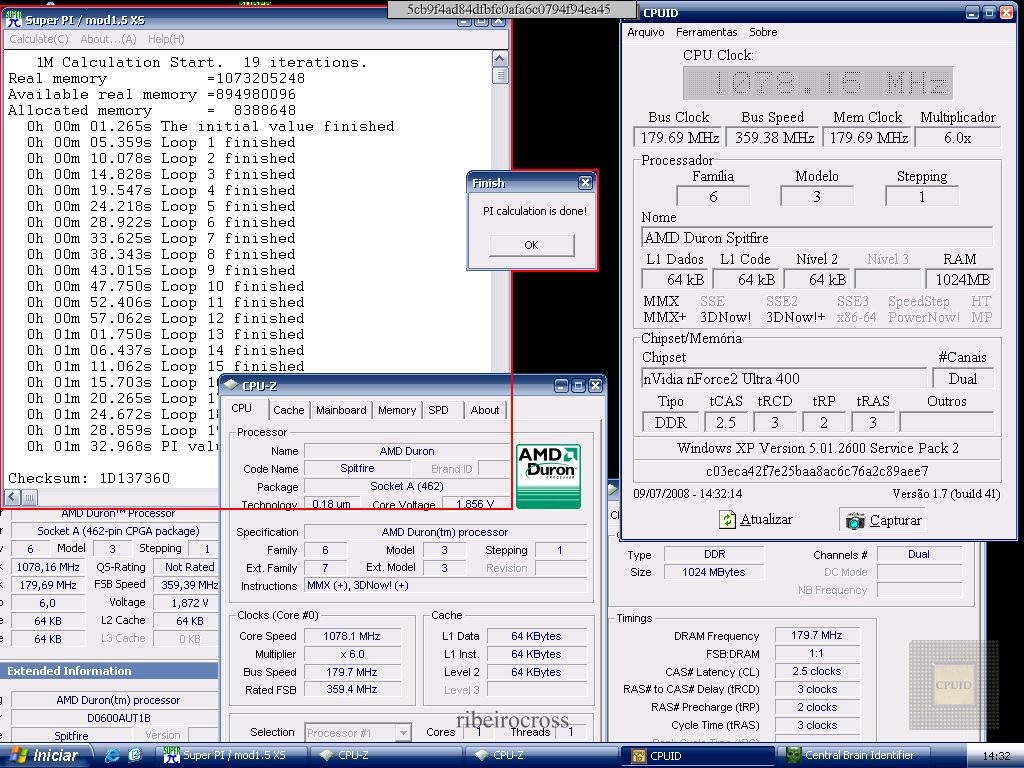Click the RAM 1024MB field in CPUID
The height and width of the screenshot is (768, 1024).
click(959, 280)
